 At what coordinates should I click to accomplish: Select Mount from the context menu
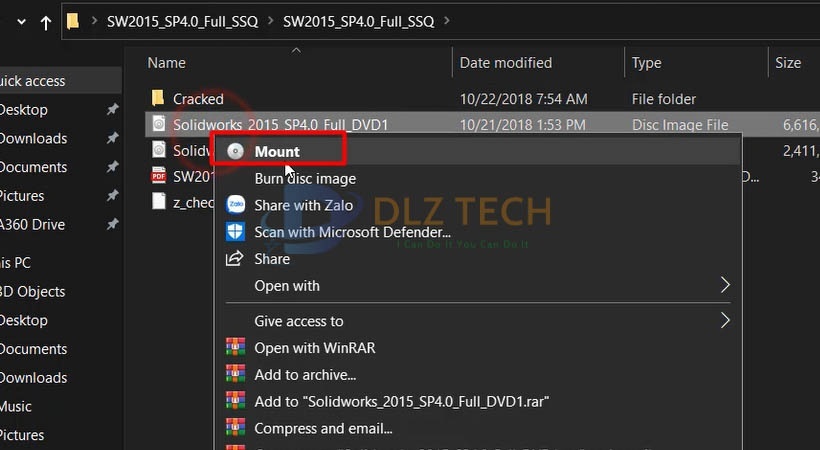pos(479,151)
